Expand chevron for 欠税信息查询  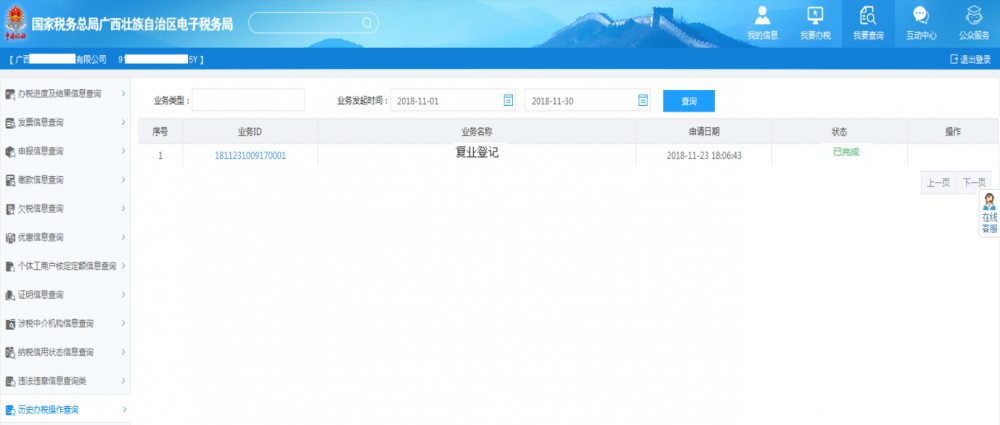click(123, 208)
